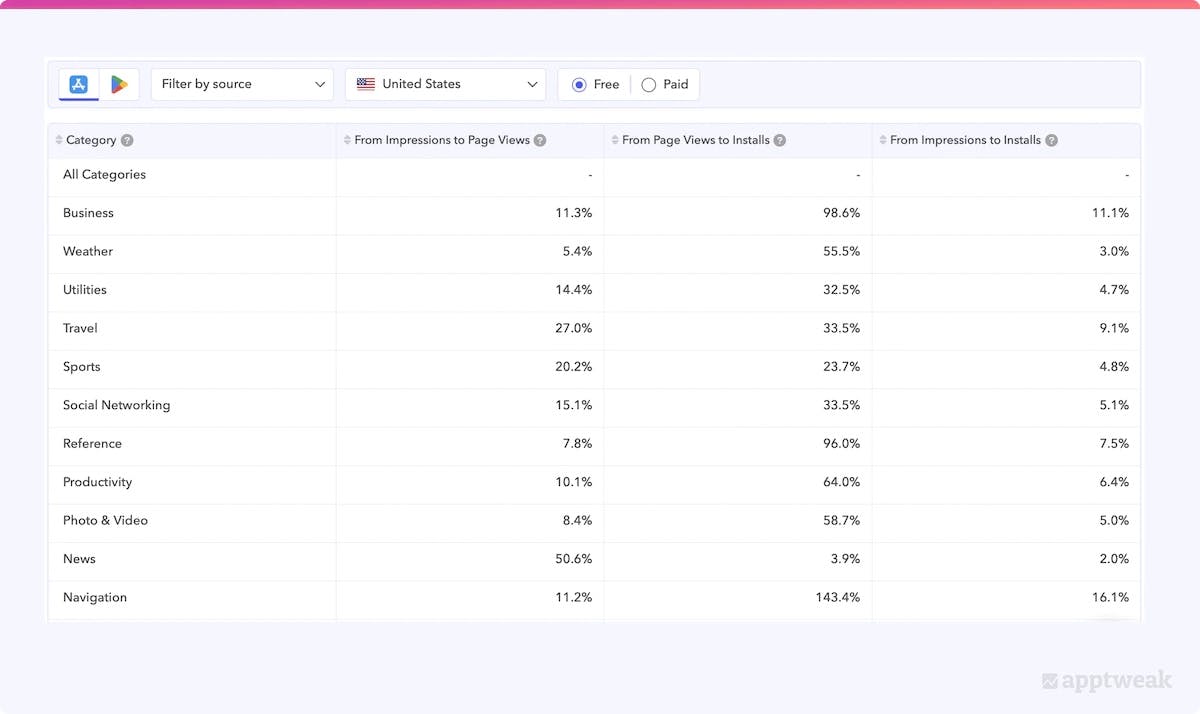Click the help icon beside From Page Views to Installs
1200x714 pixels.
click(x=779, y=140)
